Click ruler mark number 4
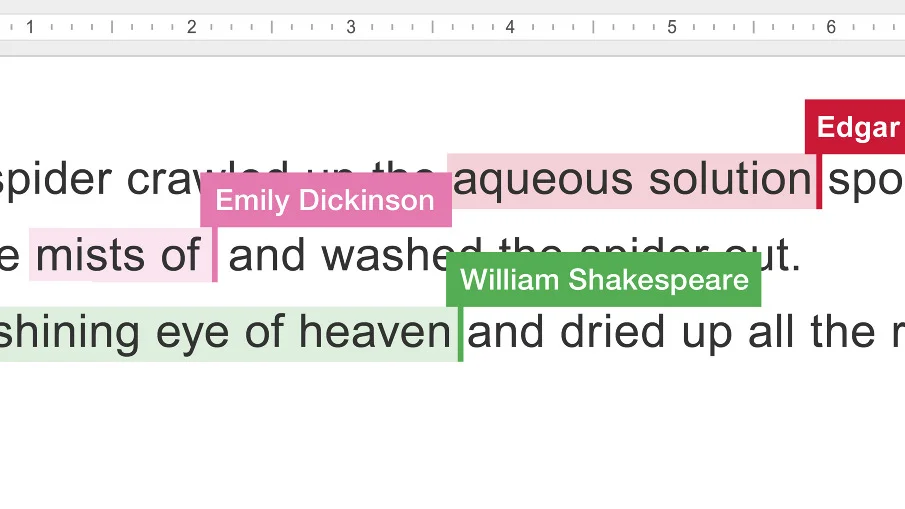905x509 pixels. tap(510, 27)
